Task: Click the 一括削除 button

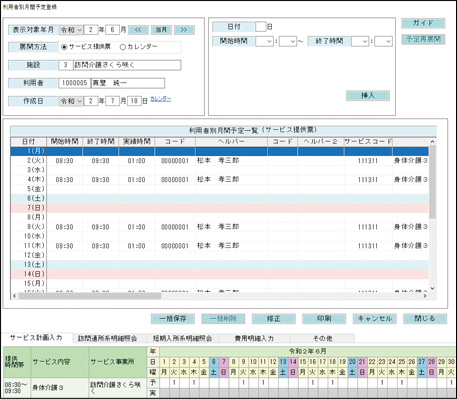Action: pyautogui.click(x=223, y=319)
